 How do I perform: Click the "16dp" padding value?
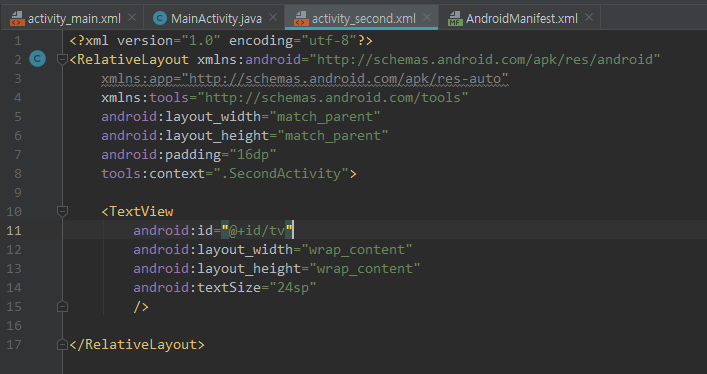[252, 154]
